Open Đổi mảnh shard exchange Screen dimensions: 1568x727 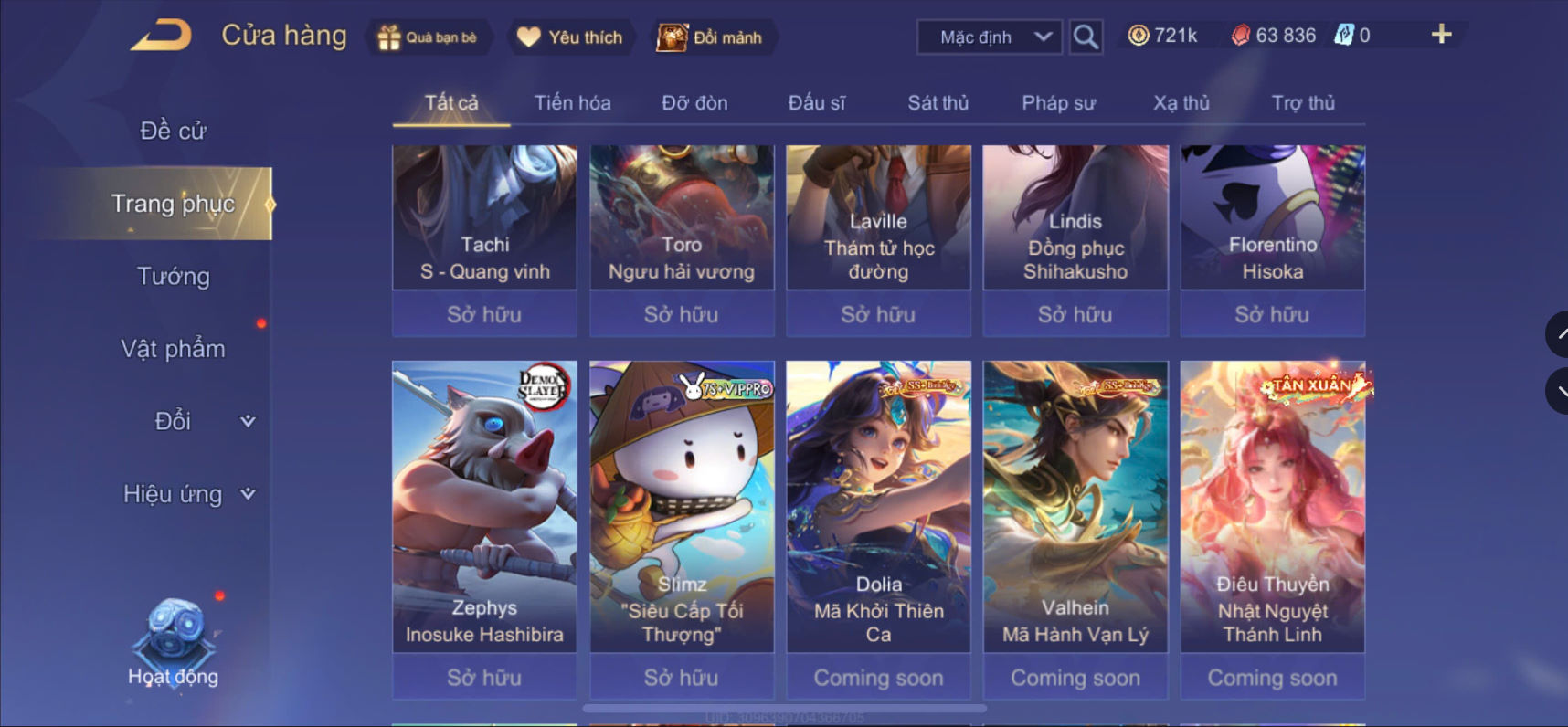pyautogui.click(x=711, y=37)
